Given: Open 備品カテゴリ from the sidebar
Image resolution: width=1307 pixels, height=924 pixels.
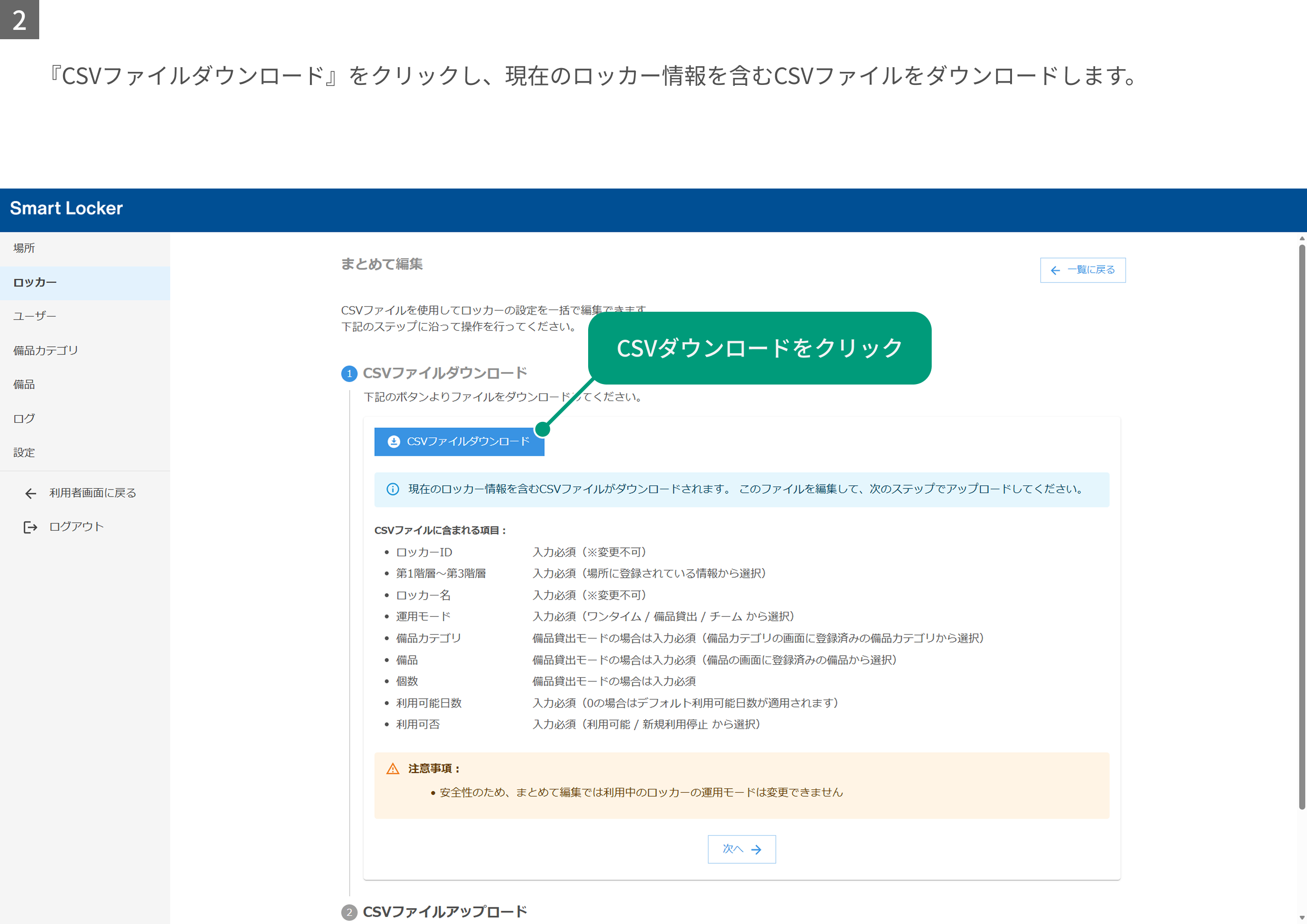Looking at the screenshot, I should (x=85, y=350).
